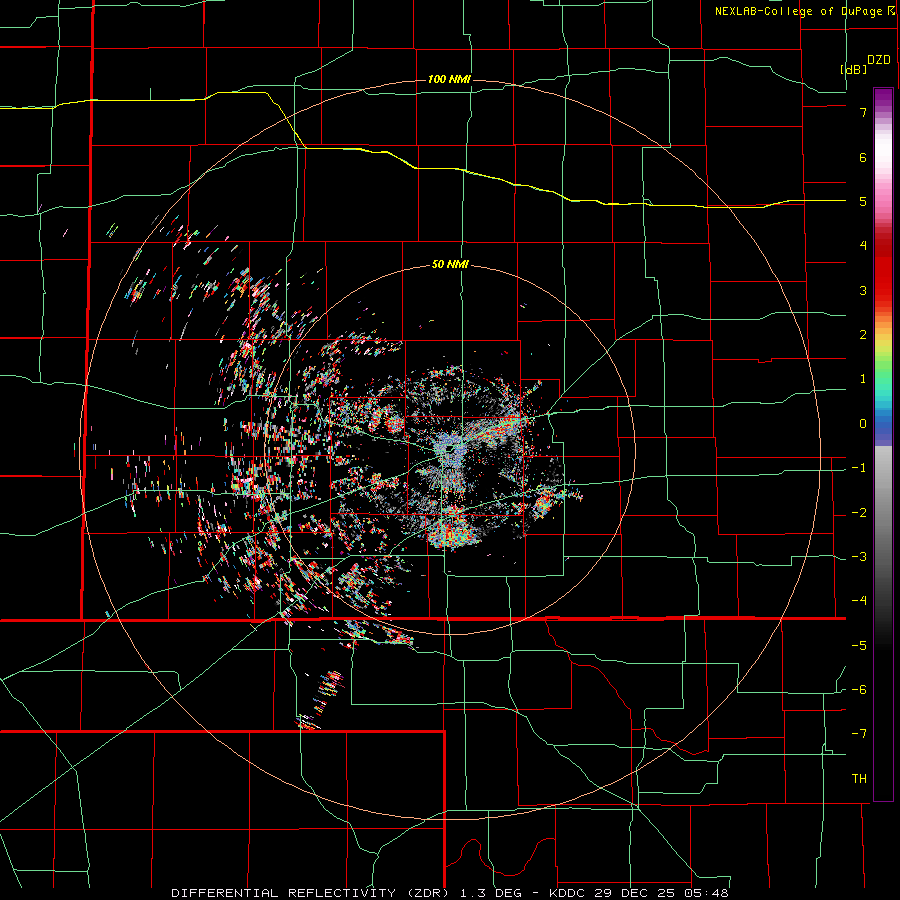Click the -4 value on the color scale
This screenshot has height=900, width=900.
click(859, 601)
